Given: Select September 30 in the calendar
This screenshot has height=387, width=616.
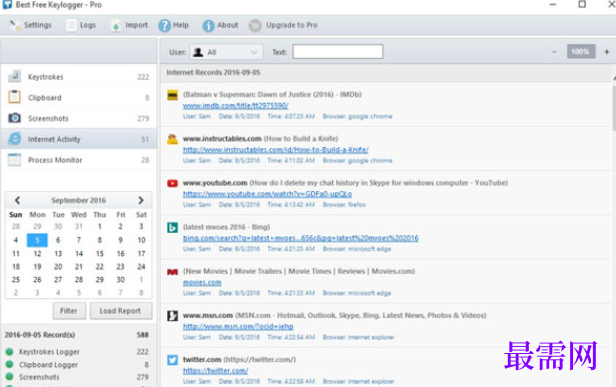Looking at the screenshot, I should [x=120, y=279].
